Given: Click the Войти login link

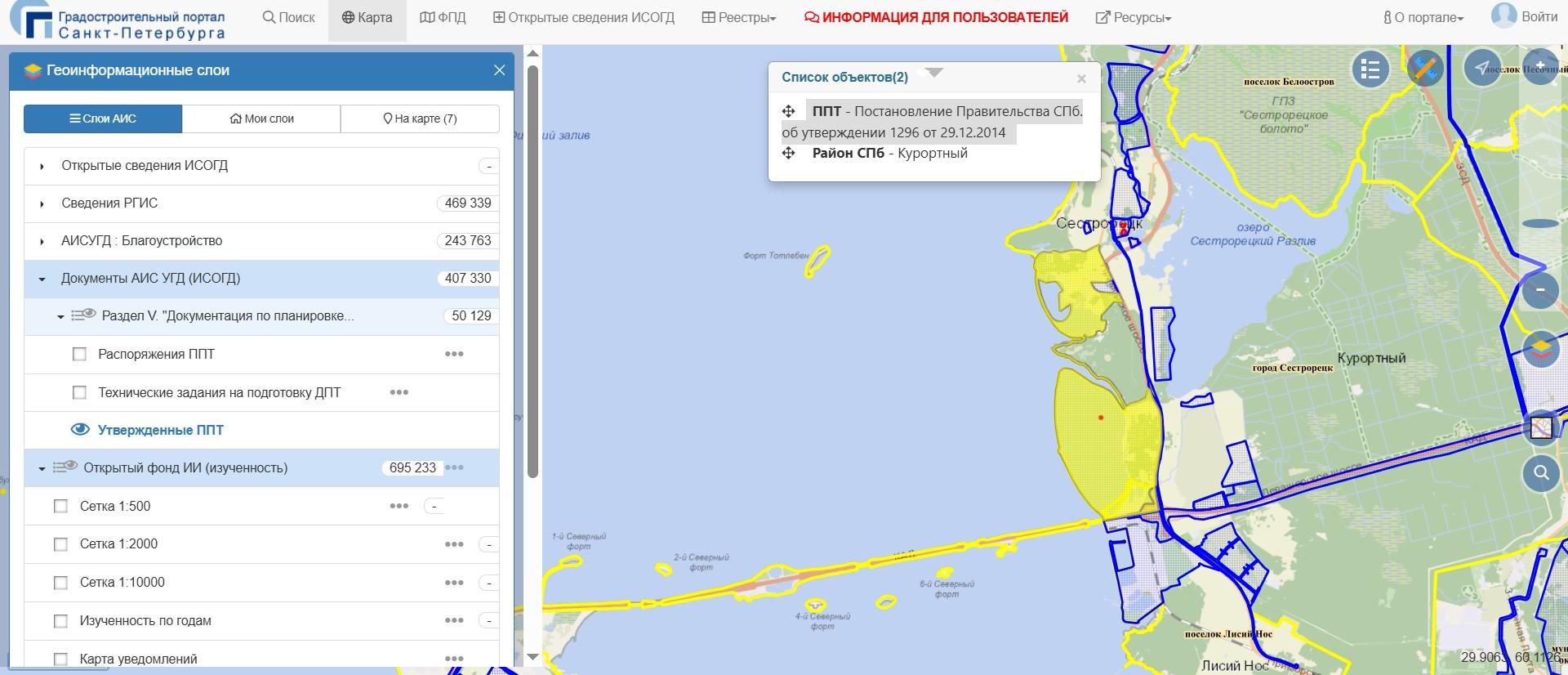Looking at the screenshot, I should pos(1539,16).
